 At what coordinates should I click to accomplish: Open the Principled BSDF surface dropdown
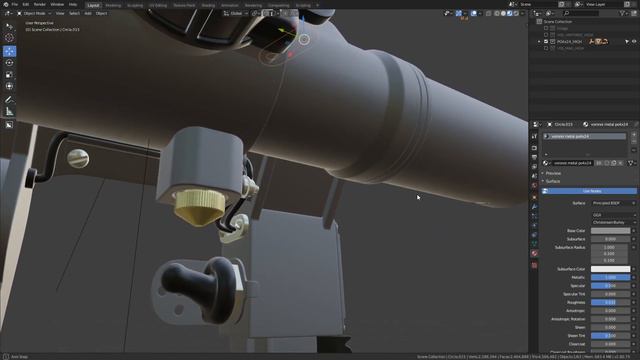(x=614, y=203)
